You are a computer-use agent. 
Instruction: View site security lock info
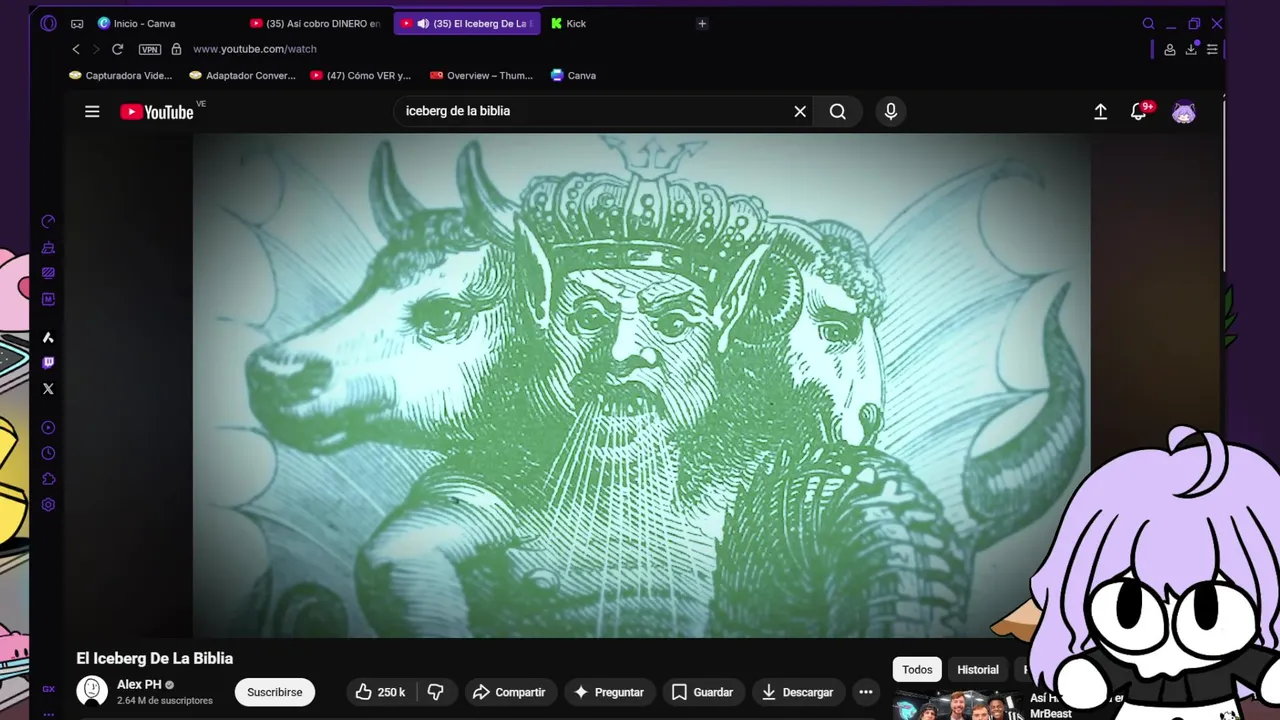pyautogui.click(x=176, y=49)
